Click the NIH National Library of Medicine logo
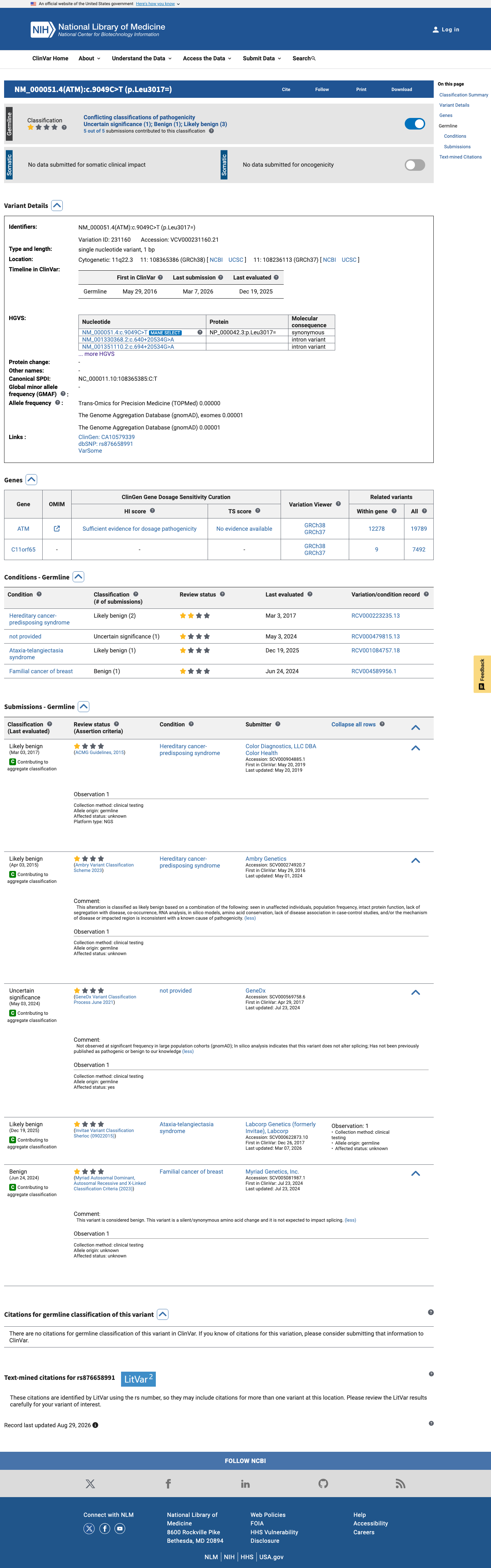 coord(98,29)
